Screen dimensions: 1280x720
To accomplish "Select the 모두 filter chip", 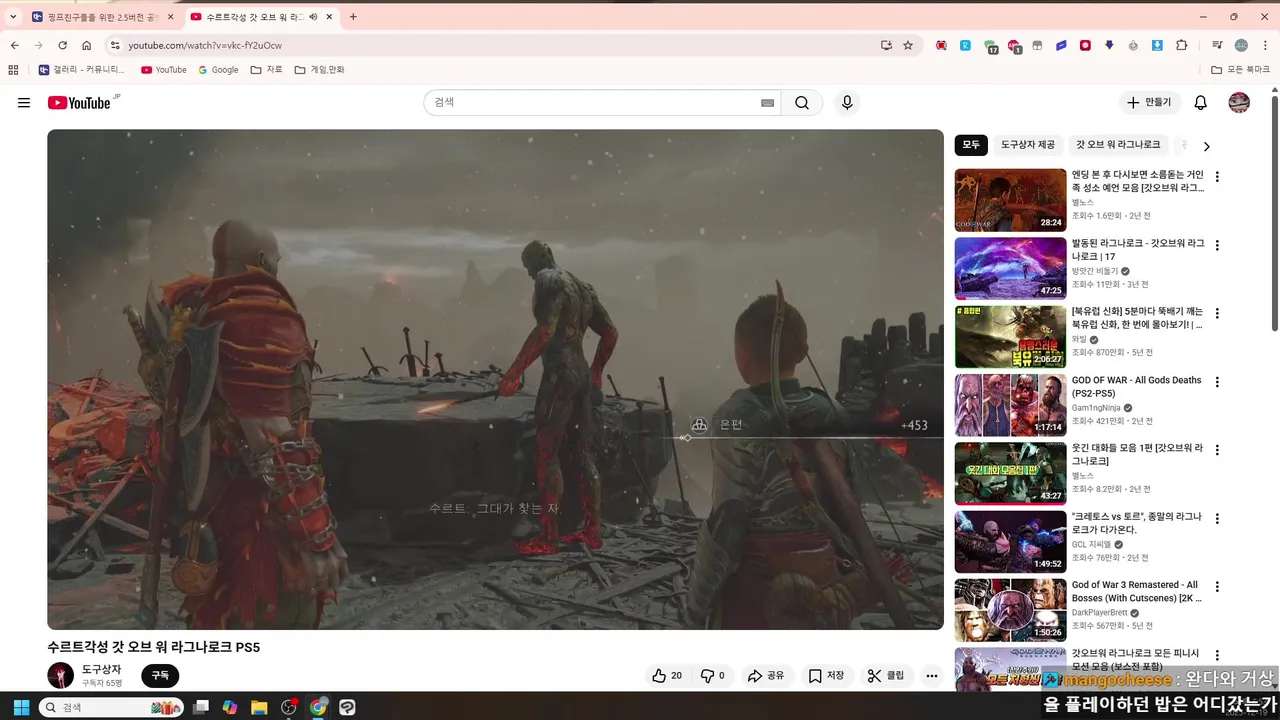I will [x=971, y=145].
